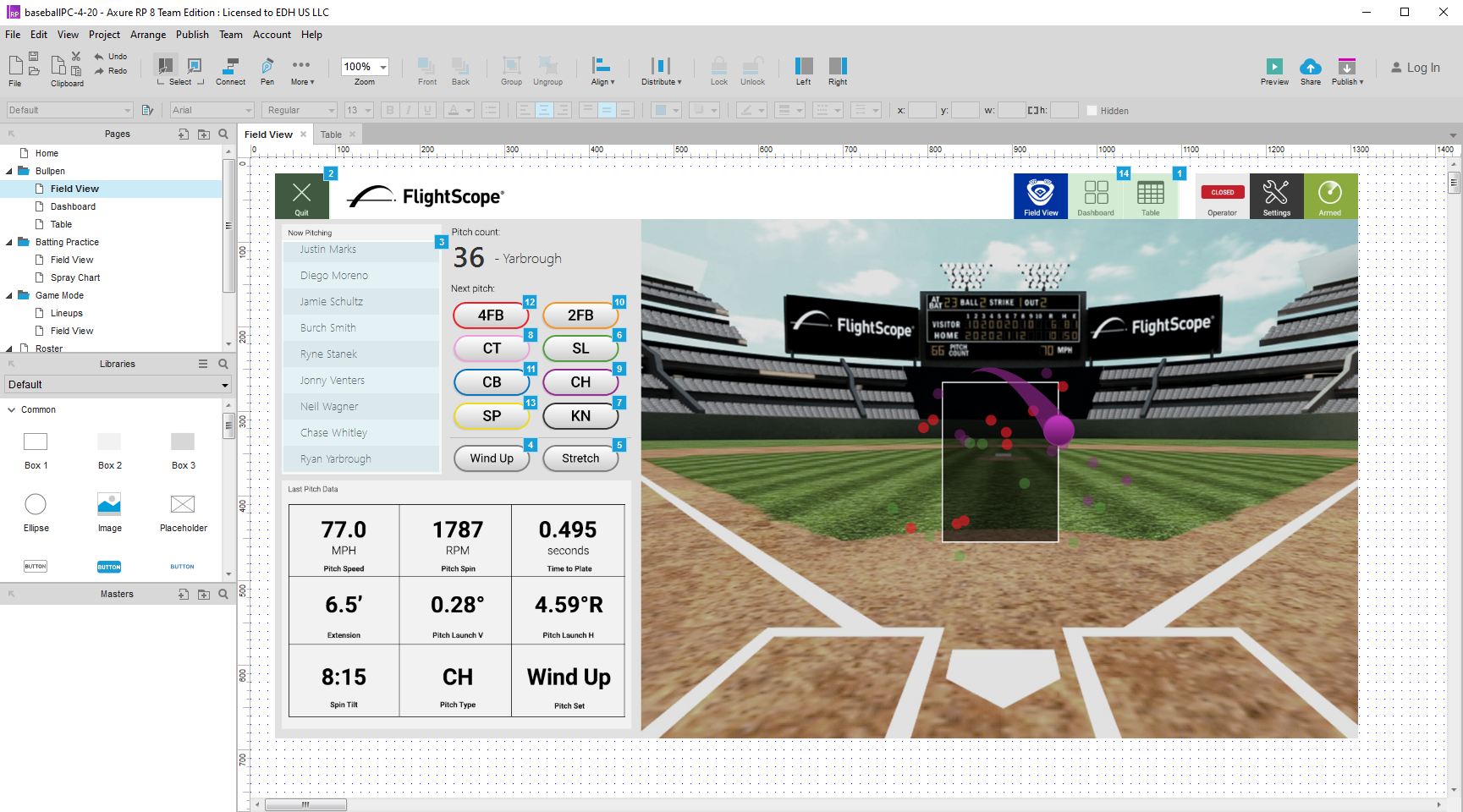Collapse the Batting Practice folder
This screenshot has height=812, width=1463.
9,242
